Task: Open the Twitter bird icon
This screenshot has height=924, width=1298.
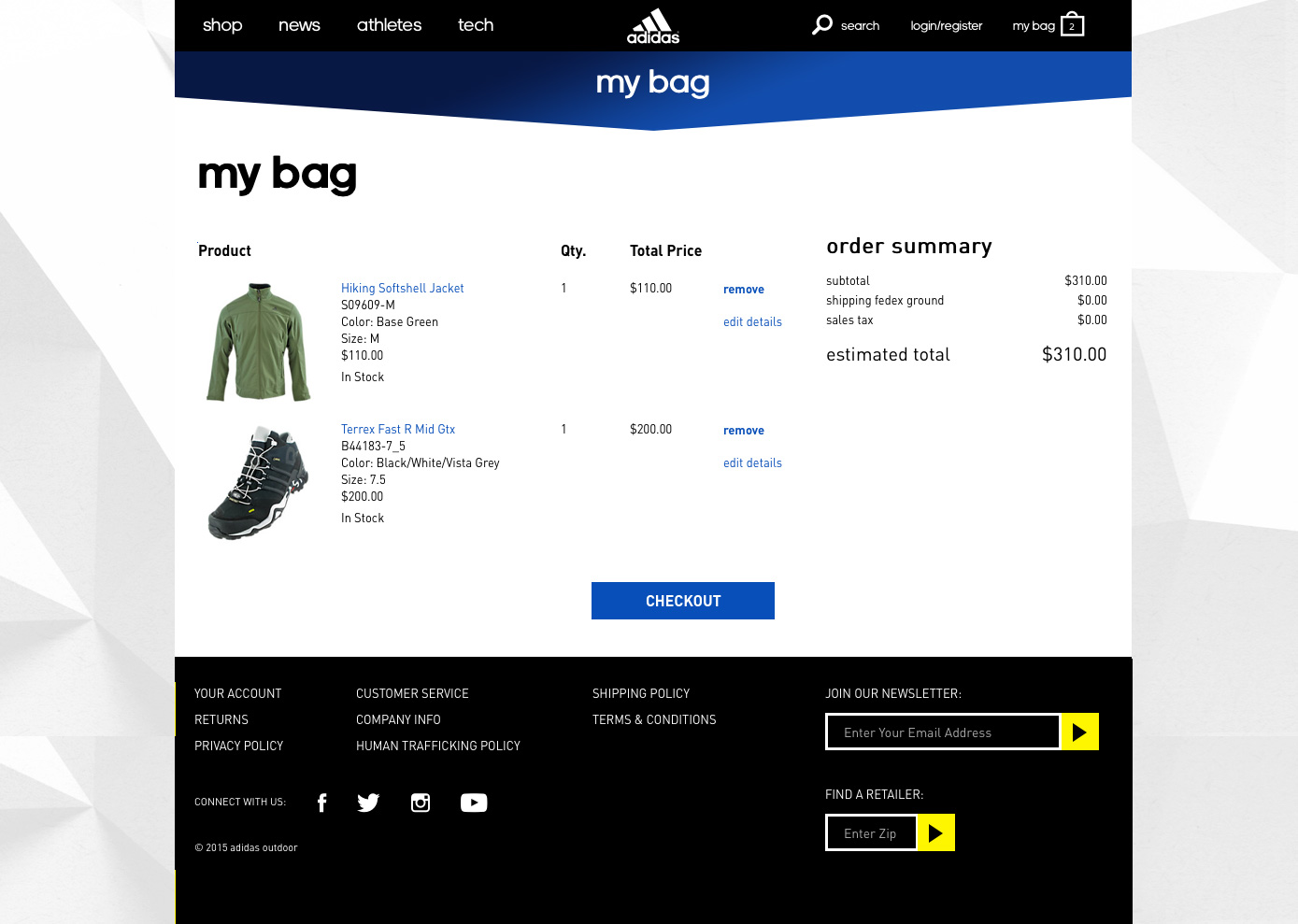Action: [x=368, y=803]
